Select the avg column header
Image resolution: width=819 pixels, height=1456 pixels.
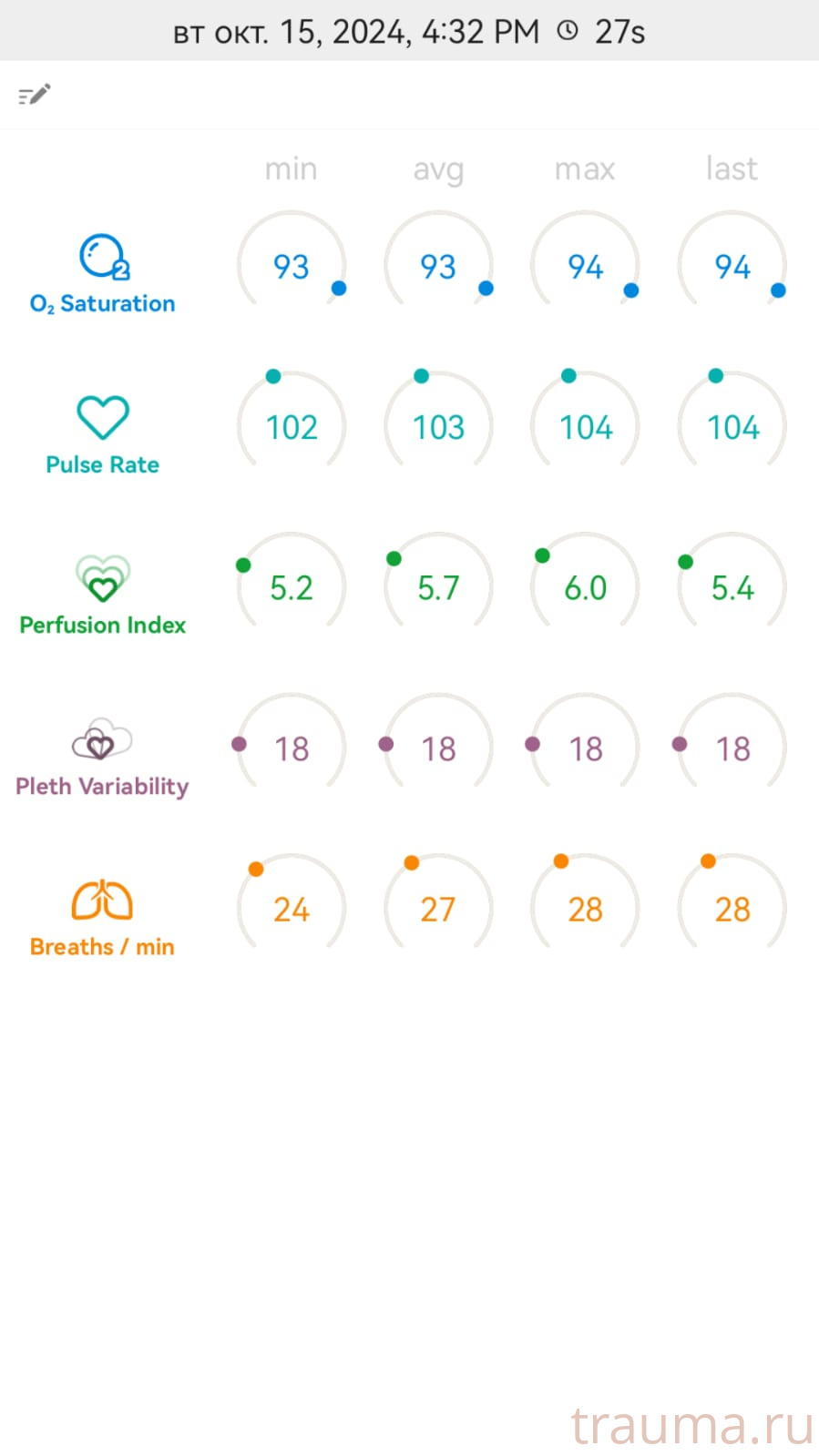coord(438,170)
